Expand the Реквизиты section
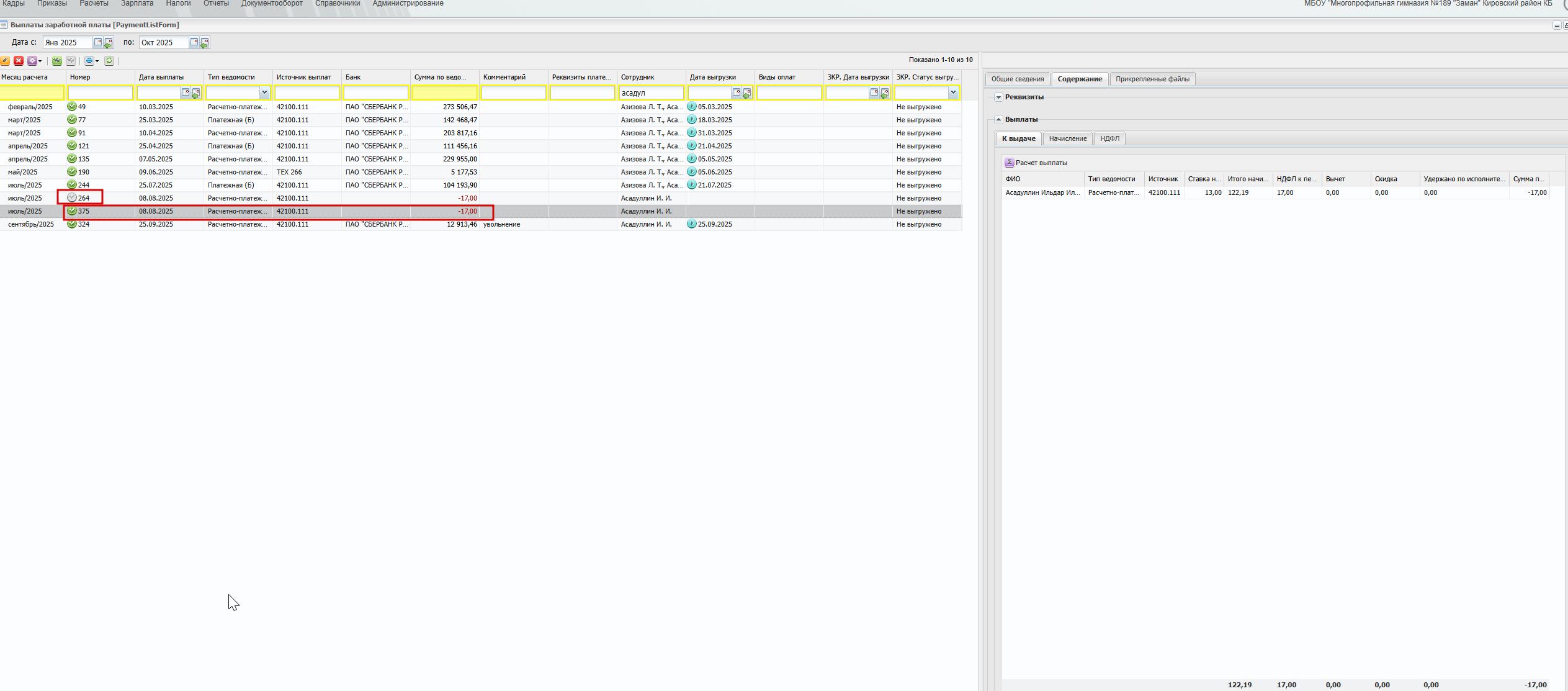Image resolution: width=1568 pixels, height=691 pixels. (998, 97)
